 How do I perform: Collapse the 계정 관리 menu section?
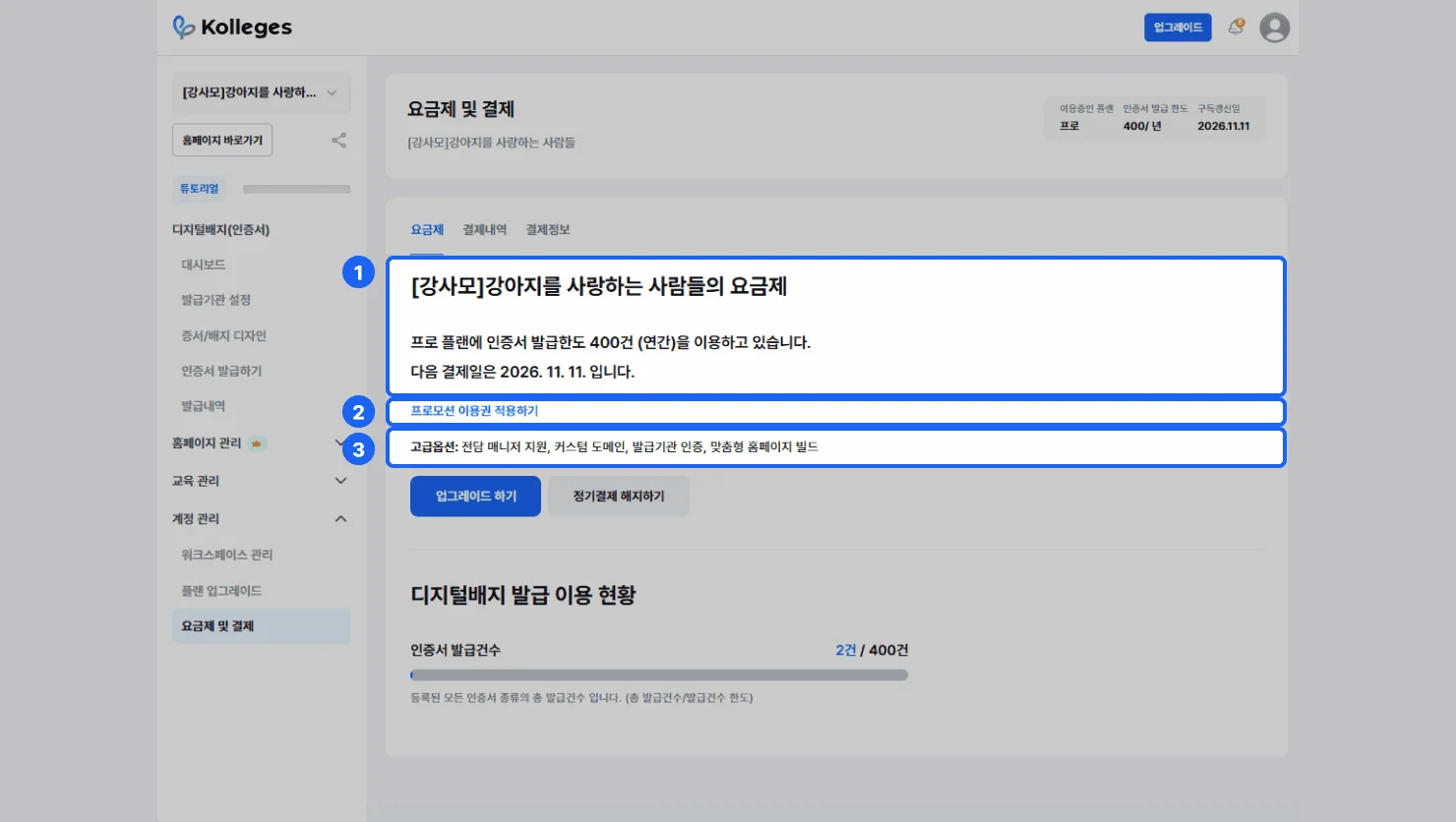pos(340,519)
